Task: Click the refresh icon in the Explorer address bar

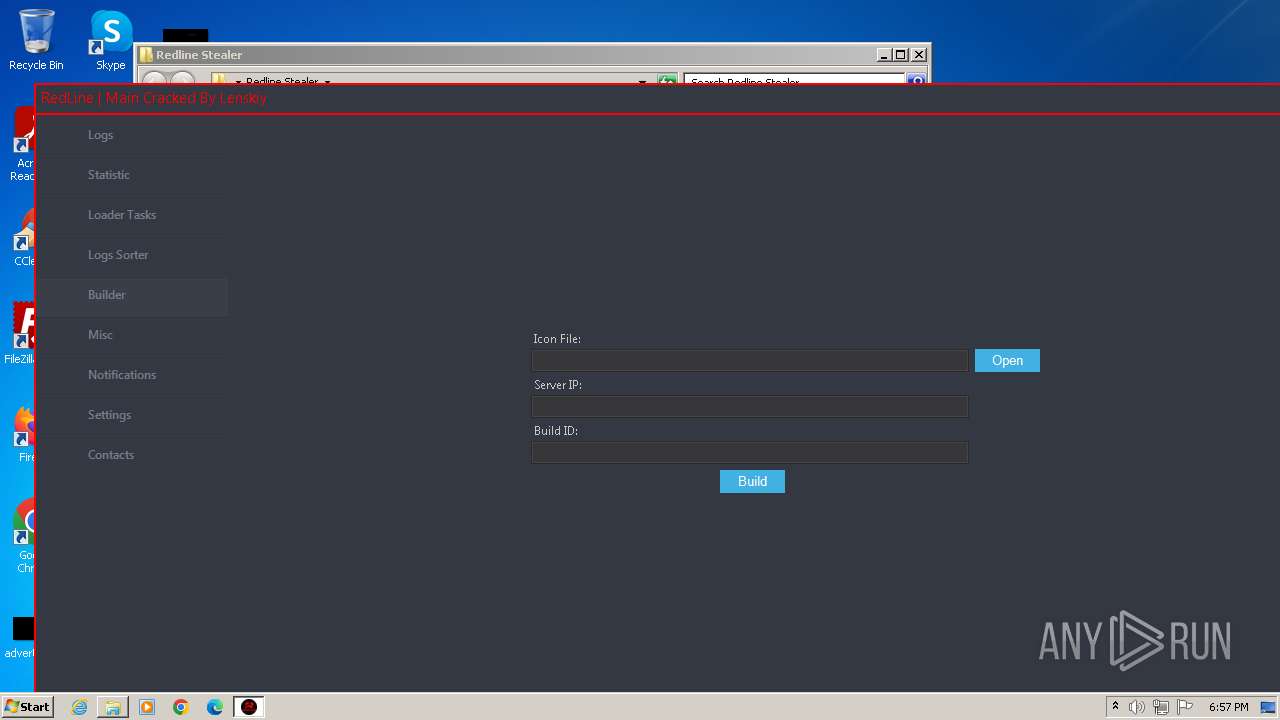Action: [667, 80]
